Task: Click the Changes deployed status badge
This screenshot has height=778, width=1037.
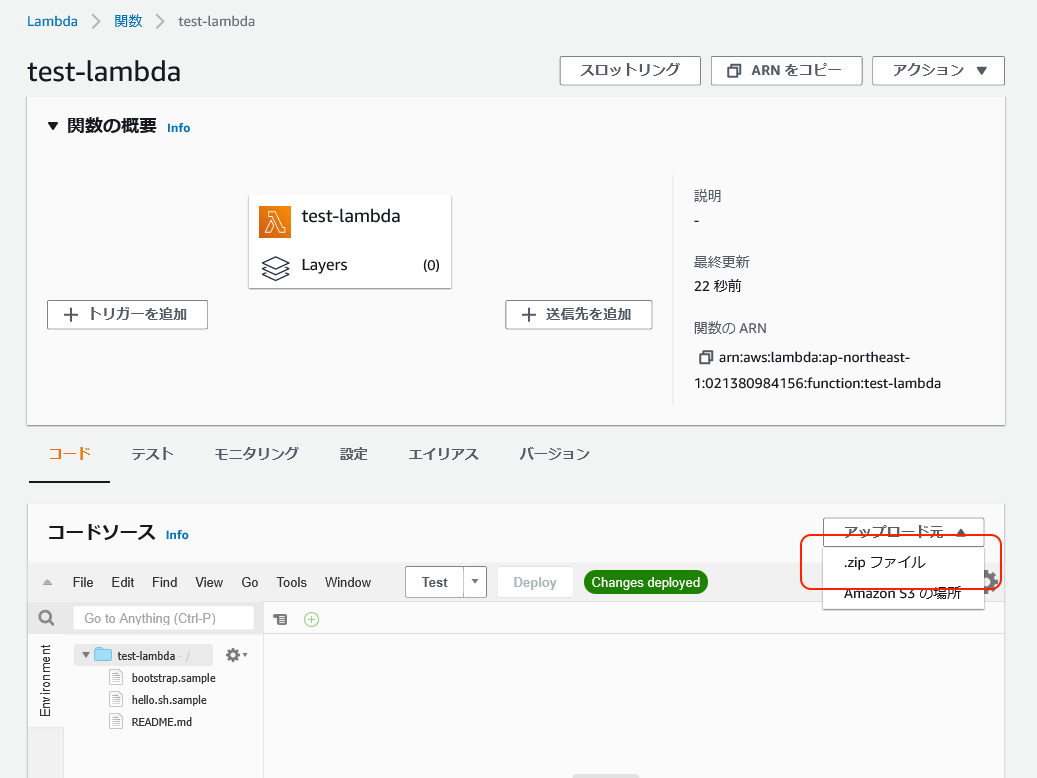Action: (645, 582)
